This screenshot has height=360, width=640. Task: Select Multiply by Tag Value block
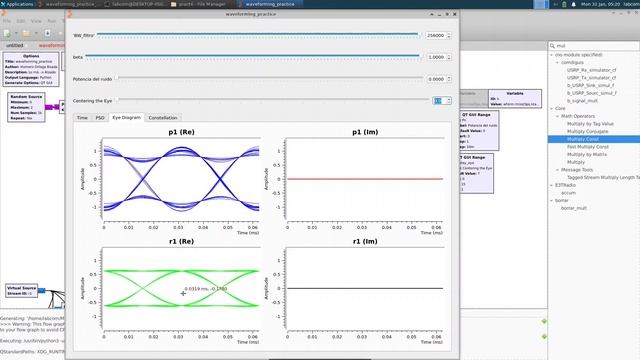[x=590, y=124]
